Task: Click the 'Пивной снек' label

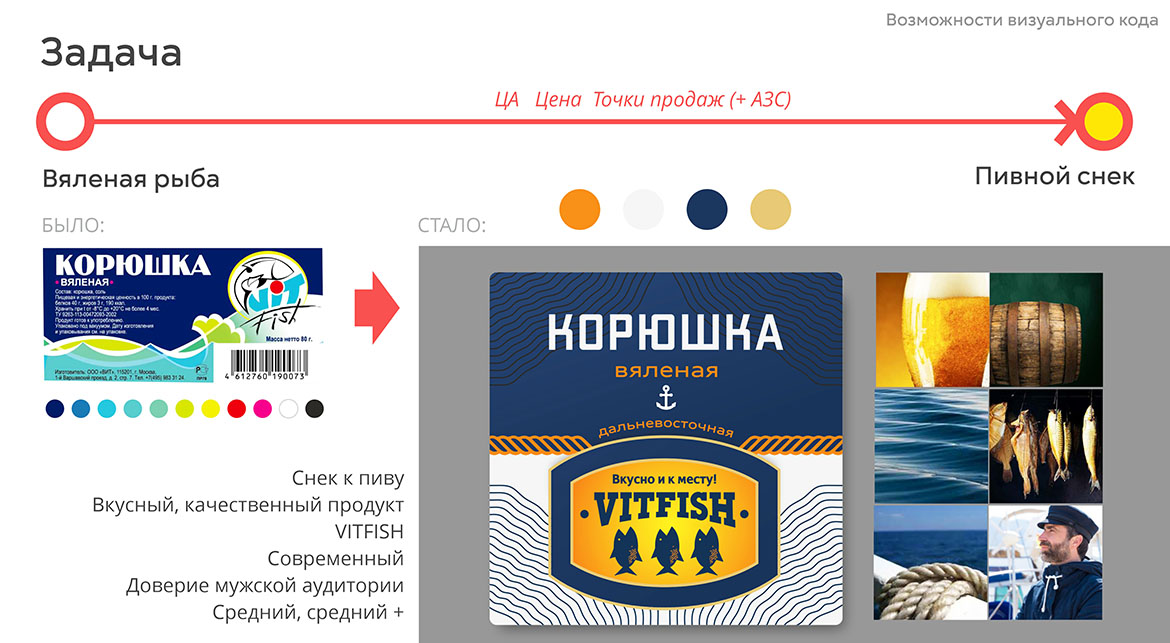Action: (1054, 177)
